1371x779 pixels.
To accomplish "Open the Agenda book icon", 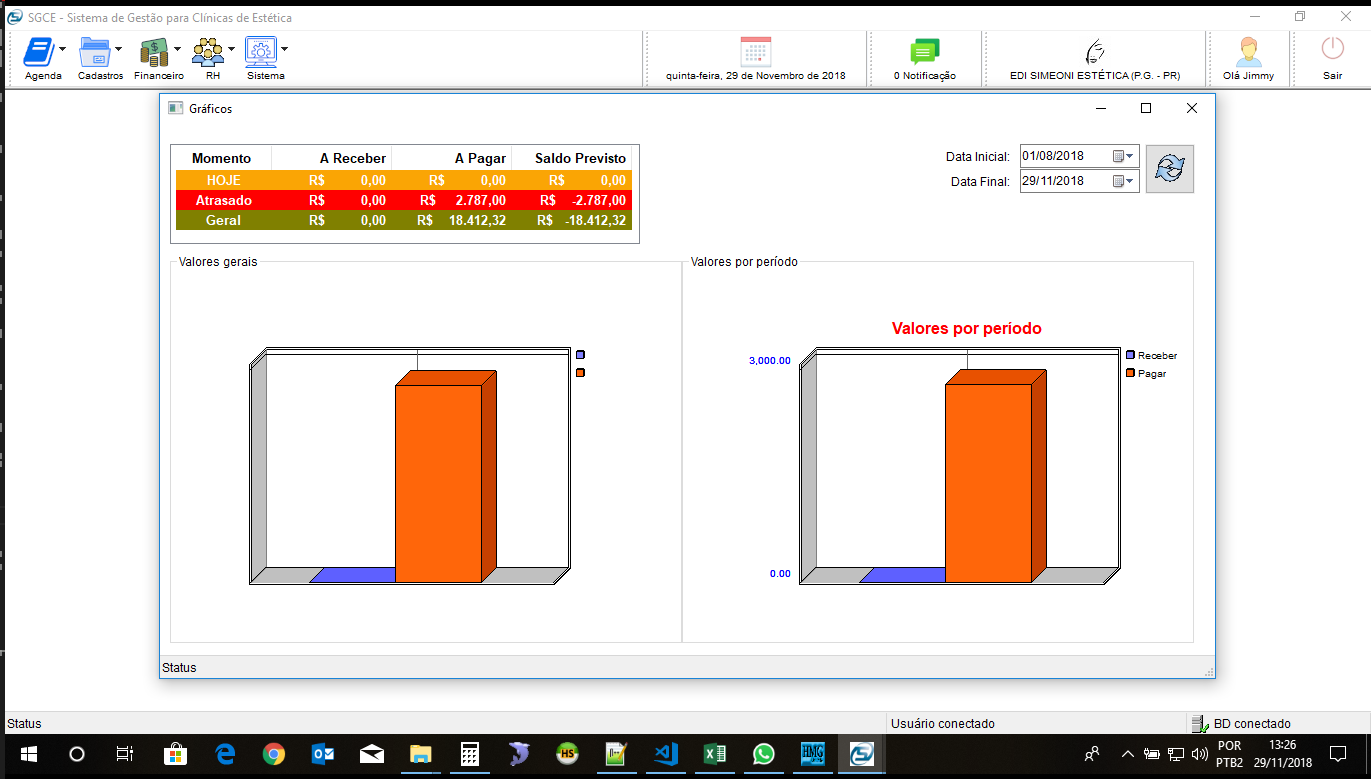I will 38,52.
